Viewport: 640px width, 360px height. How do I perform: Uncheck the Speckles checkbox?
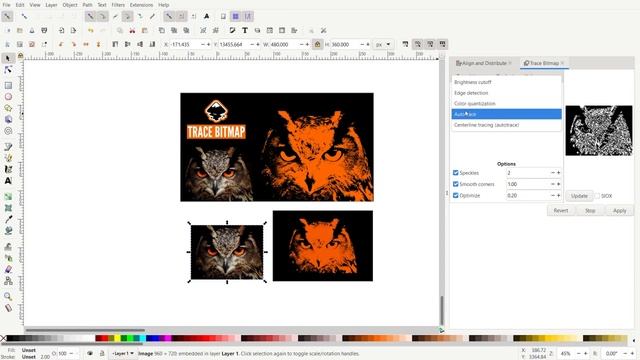[x=456, y=173]
